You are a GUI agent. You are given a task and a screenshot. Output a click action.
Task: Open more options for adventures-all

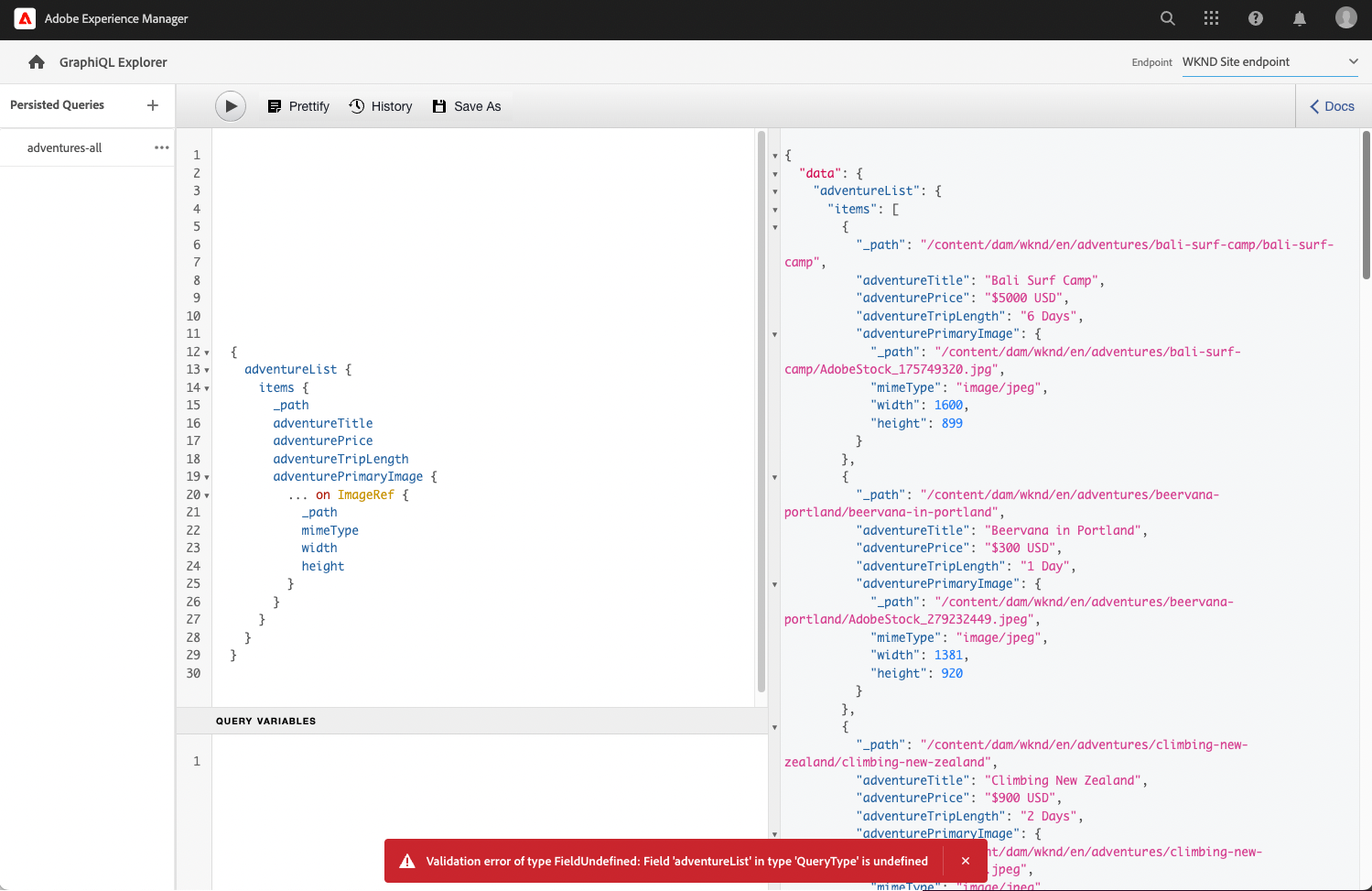pos(161,147)
